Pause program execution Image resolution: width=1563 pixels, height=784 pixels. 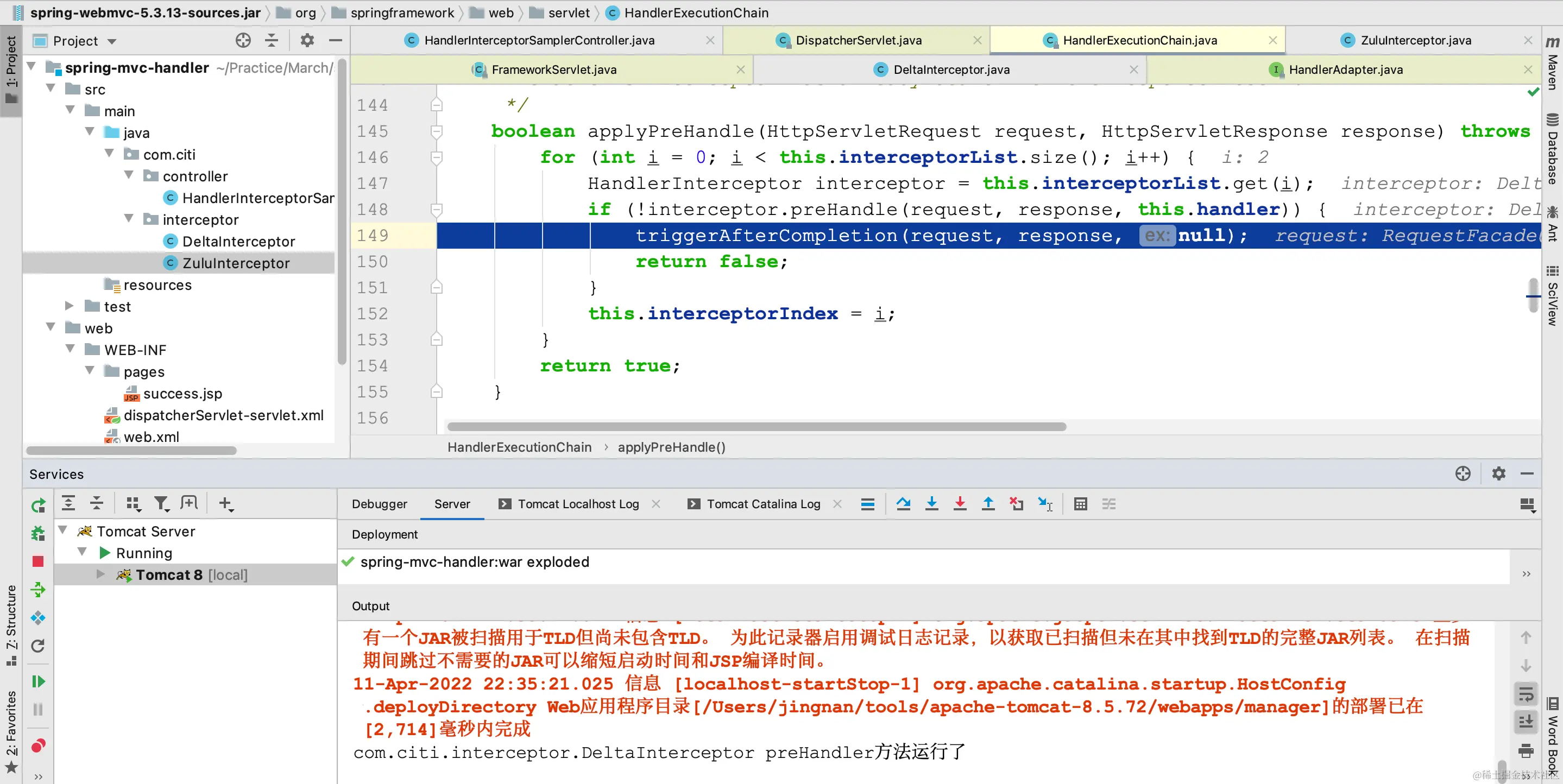tap(37, 709)
